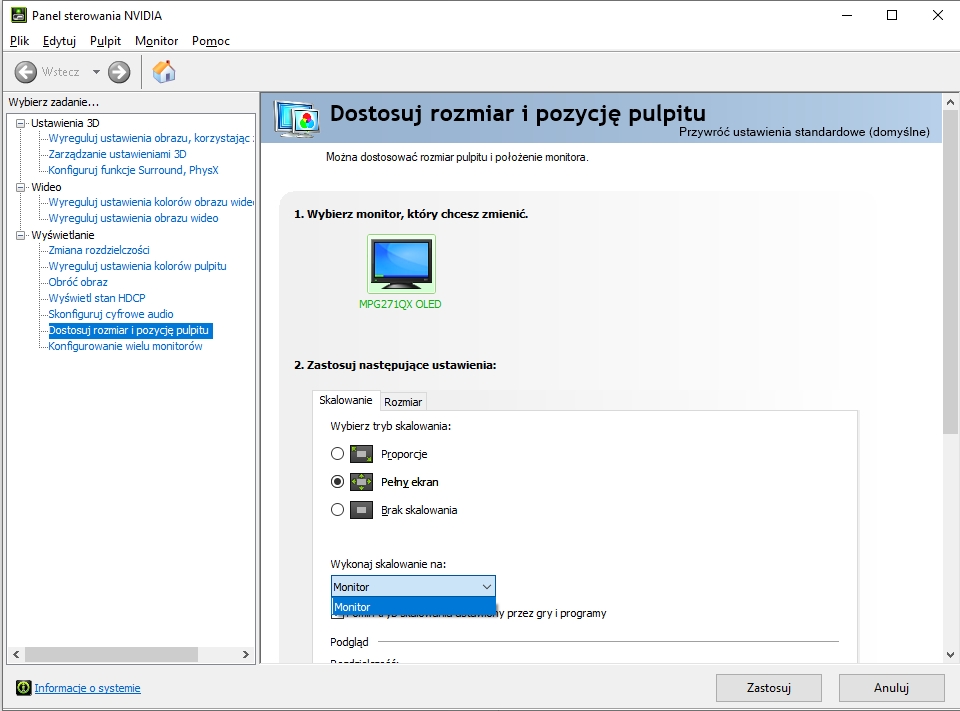Click the Brak skalowania scaling mode icon

pos(361,510)
